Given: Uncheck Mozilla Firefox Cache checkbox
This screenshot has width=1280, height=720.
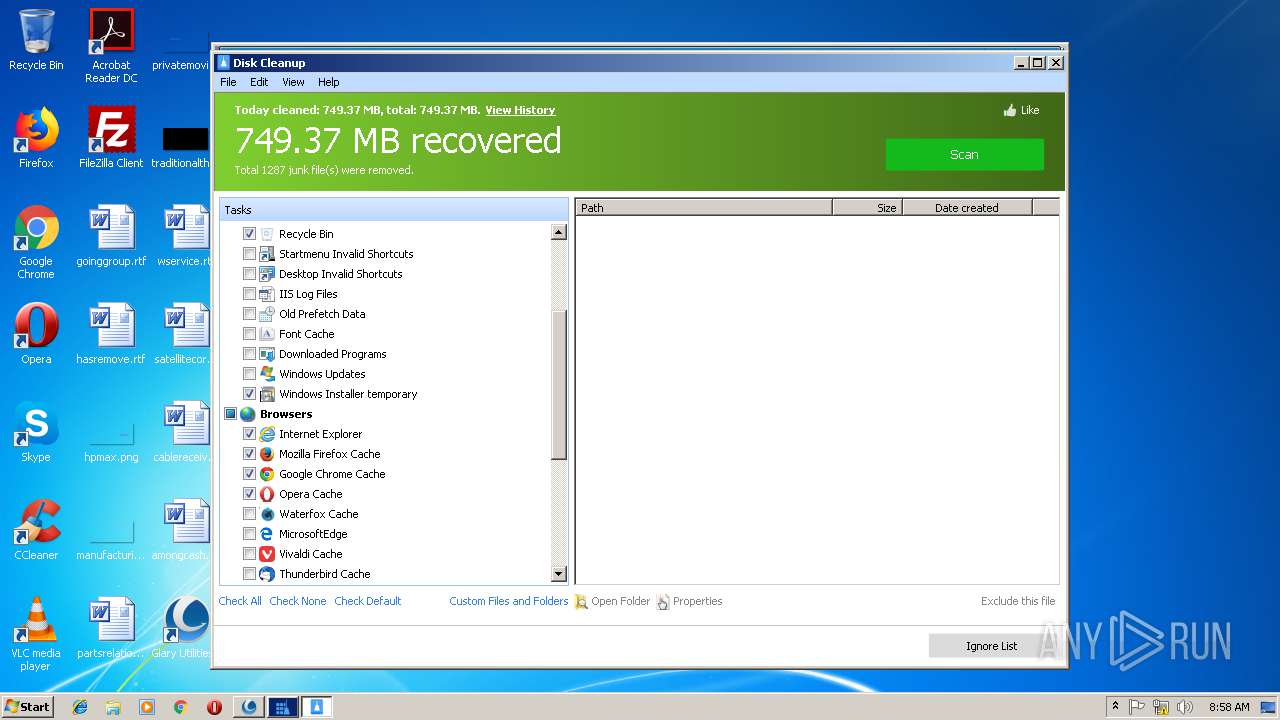Looking at the screenshot, I should pyautogui.click(x=250, y=454).
